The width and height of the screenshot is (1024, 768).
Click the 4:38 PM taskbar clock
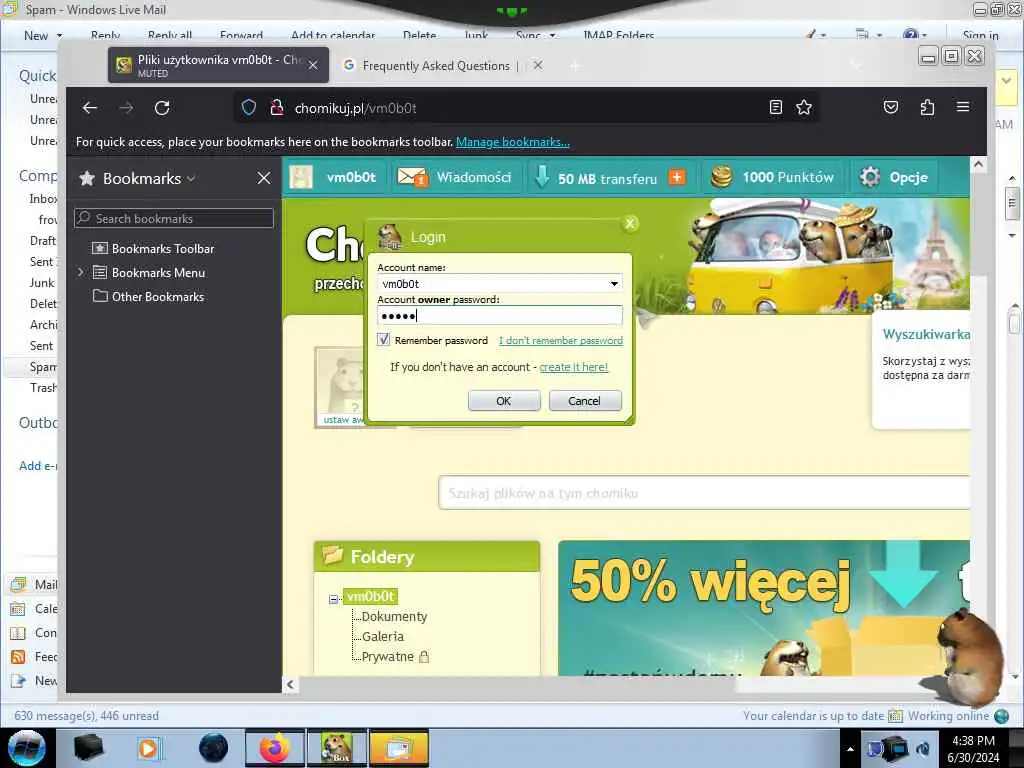(973, 748)
